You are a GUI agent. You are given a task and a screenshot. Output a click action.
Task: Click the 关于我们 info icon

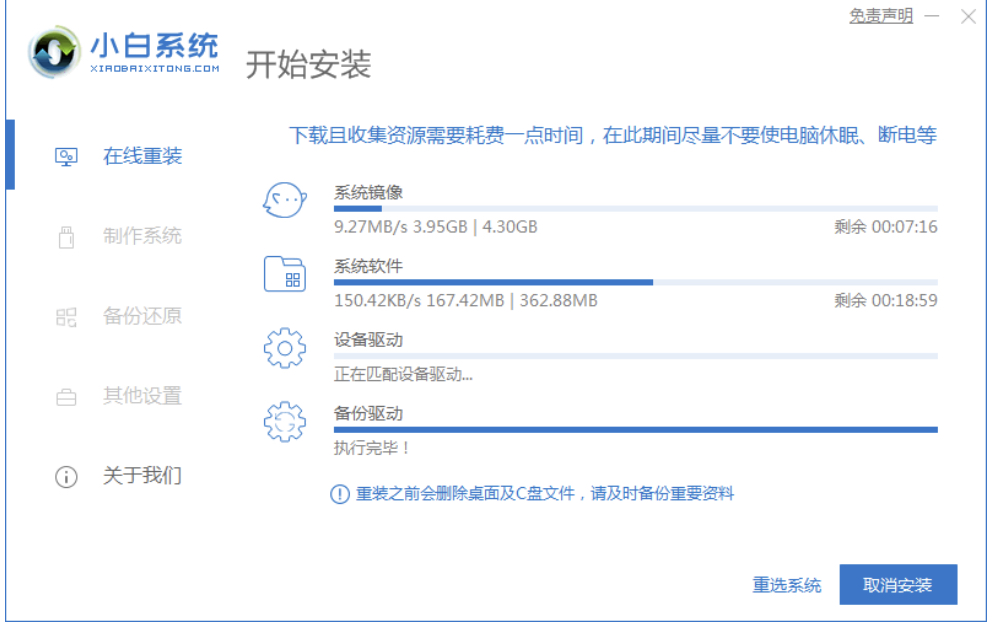(x=66, y=477)
